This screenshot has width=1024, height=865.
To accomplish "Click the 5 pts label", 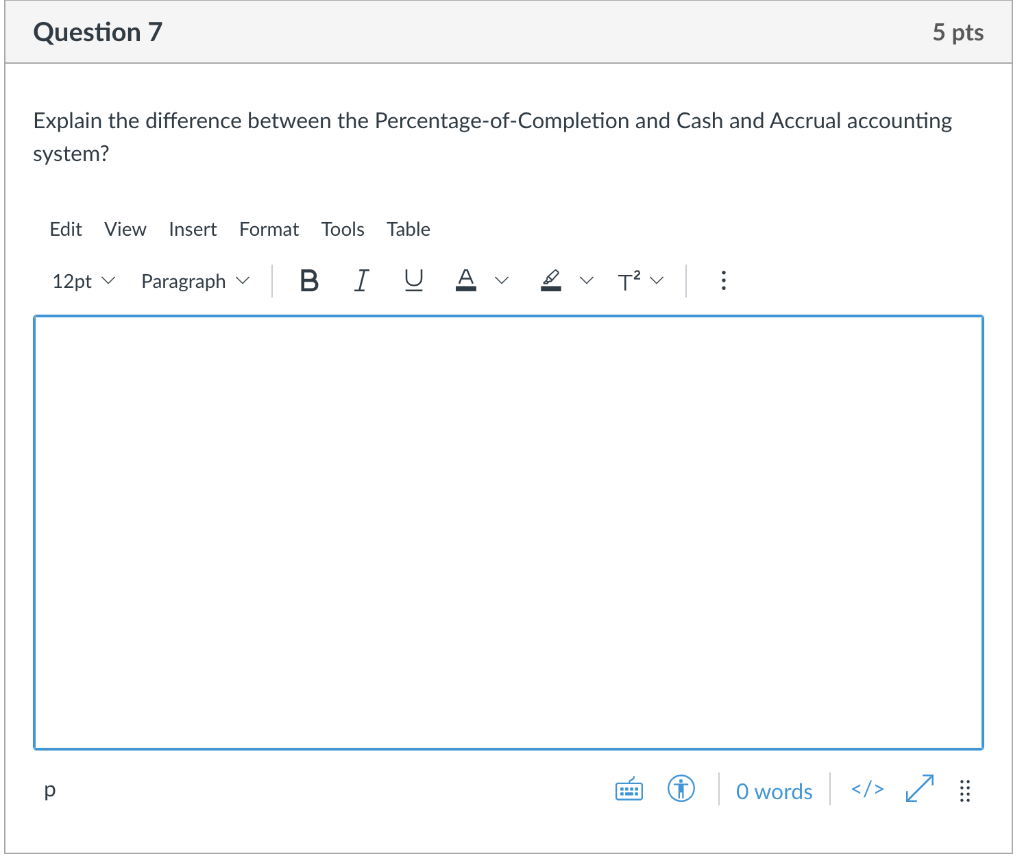I will (958, 32).
